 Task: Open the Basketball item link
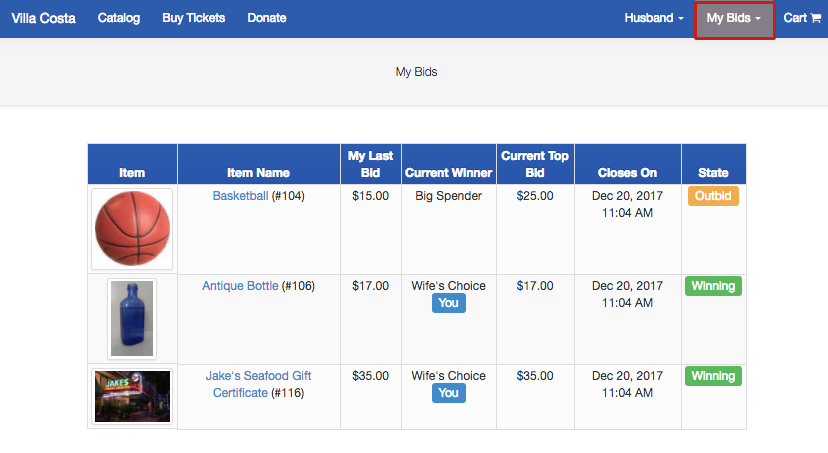point(240,196)
